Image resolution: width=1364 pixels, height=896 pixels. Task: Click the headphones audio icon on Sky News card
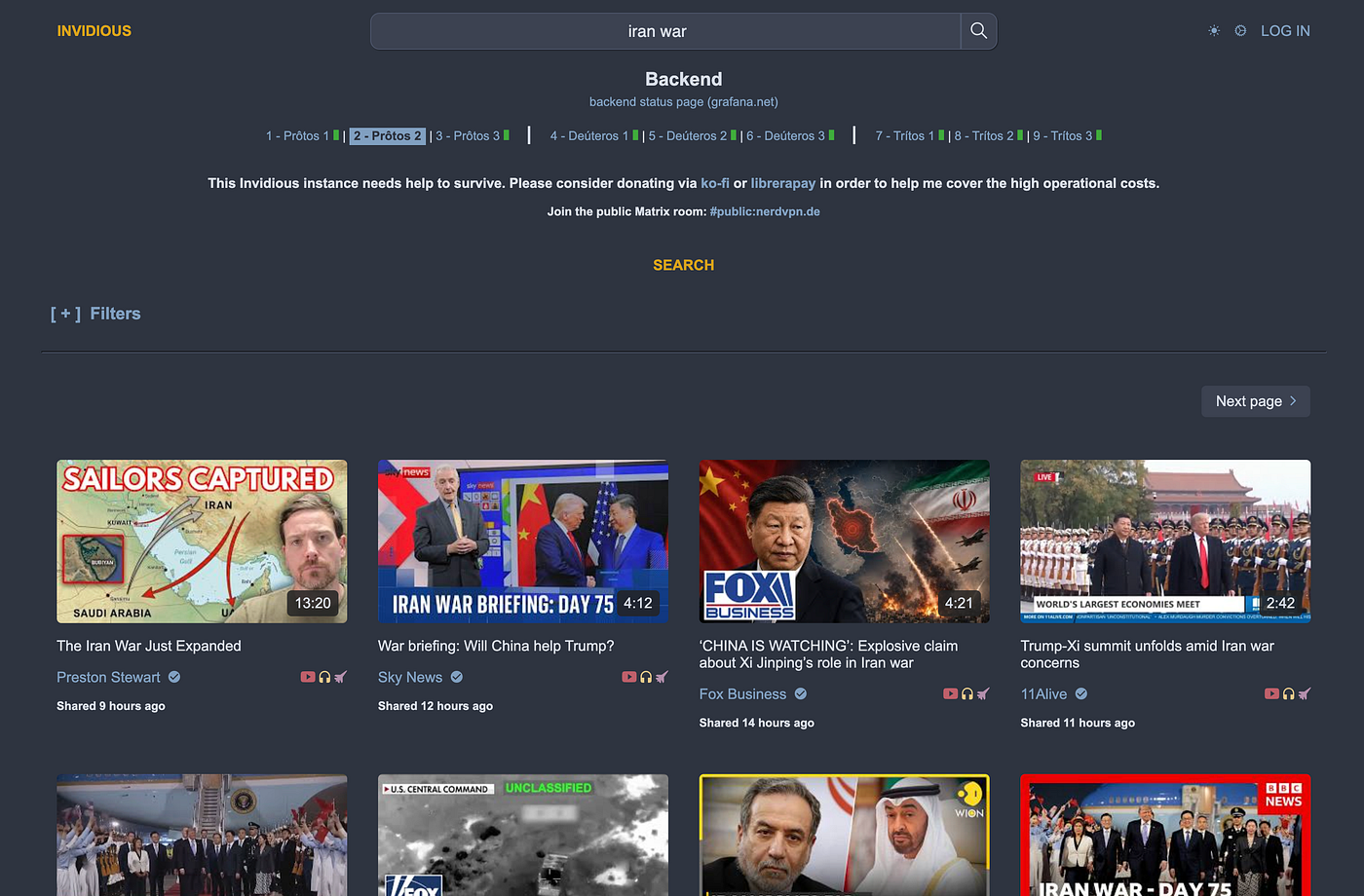coord(646,677)
